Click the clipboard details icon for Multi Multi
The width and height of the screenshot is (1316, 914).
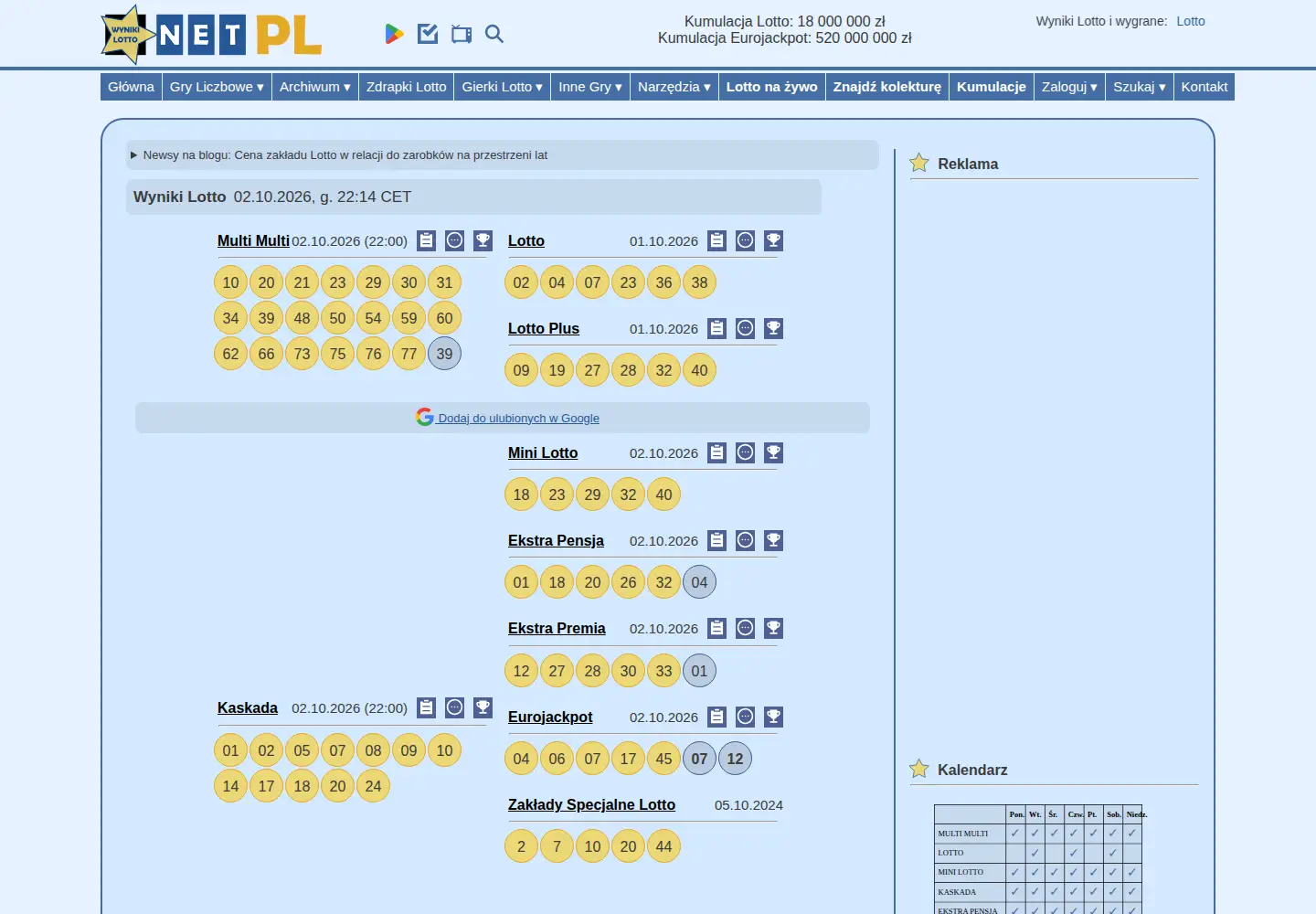tap(426, 240)
